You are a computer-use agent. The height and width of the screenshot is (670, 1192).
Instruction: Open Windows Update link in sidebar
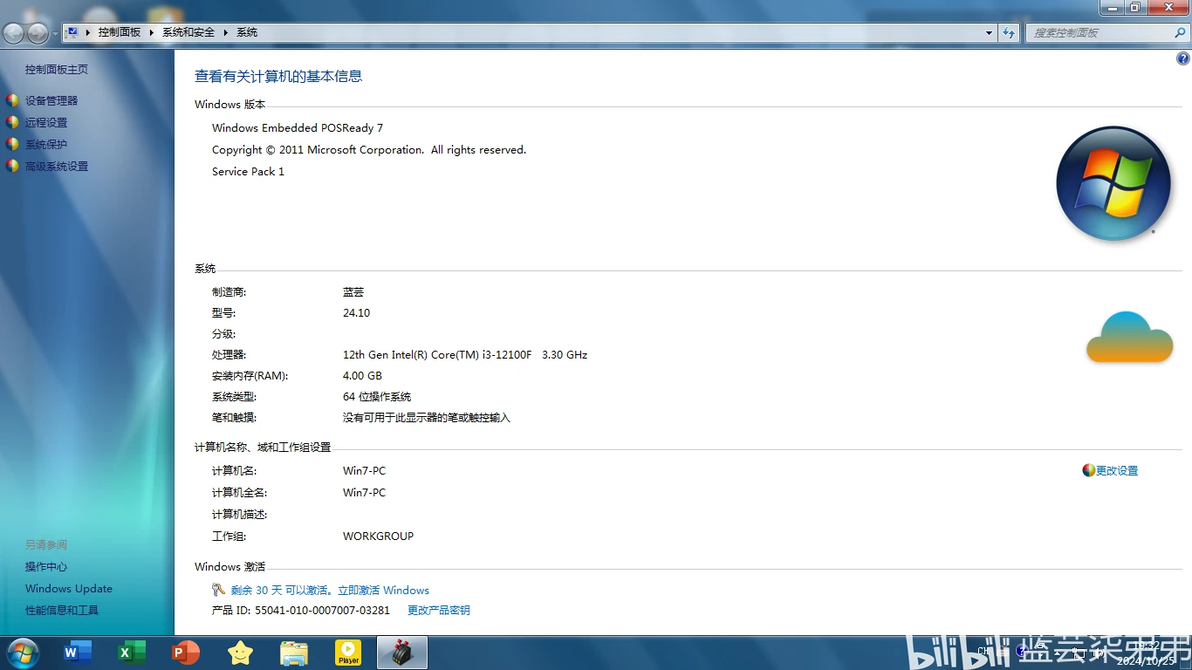click(x=68, y=589)
